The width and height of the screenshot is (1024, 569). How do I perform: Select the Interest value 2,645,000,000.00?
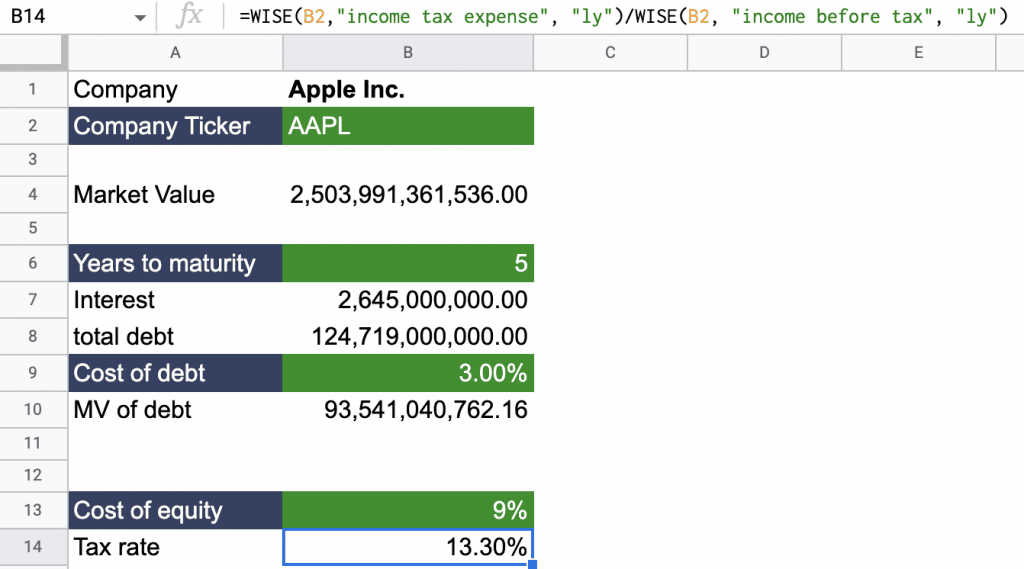408,300
